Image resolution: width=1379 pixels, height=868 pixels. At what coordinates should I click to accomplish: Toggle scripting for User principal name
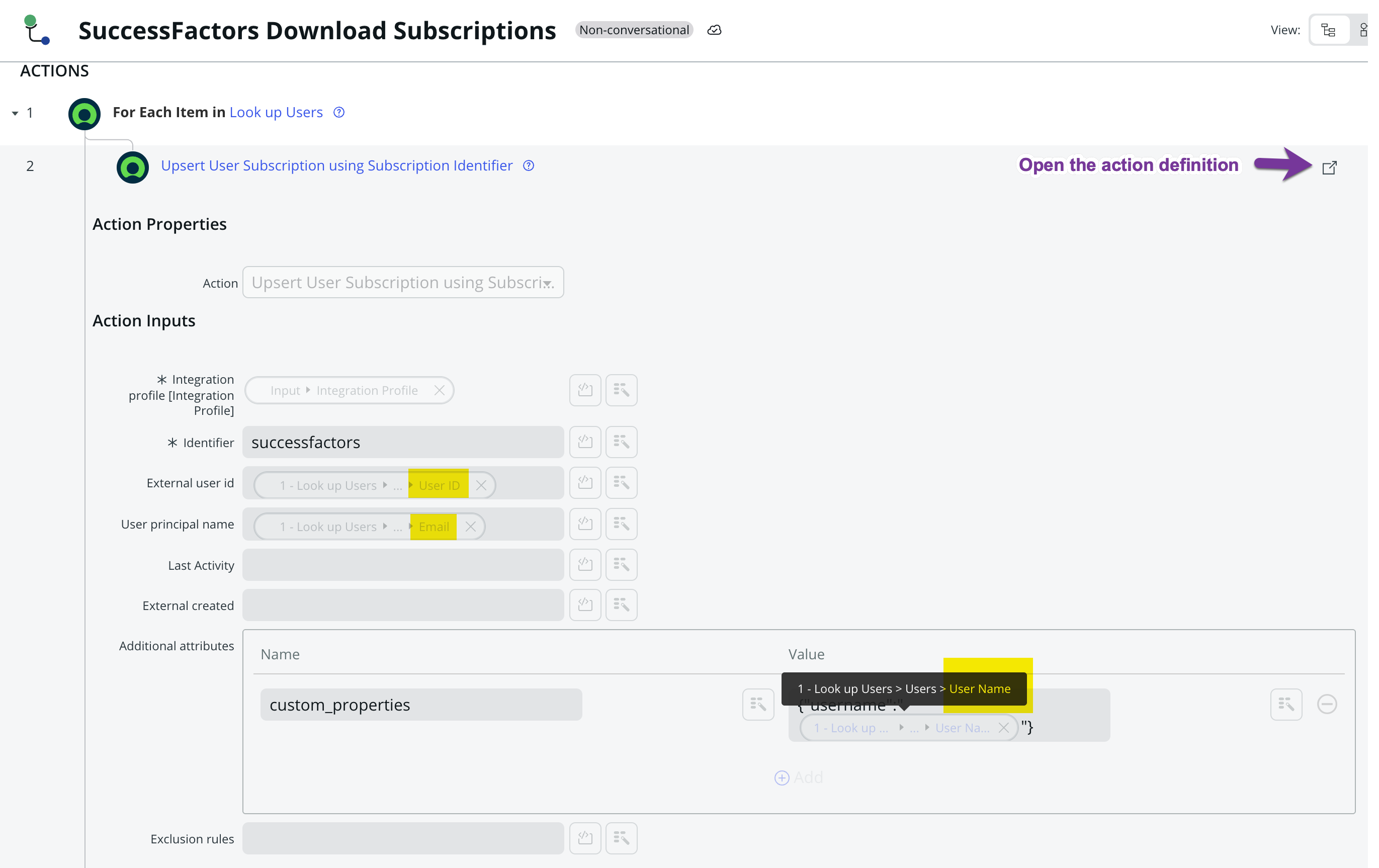[x=585, y=524]
